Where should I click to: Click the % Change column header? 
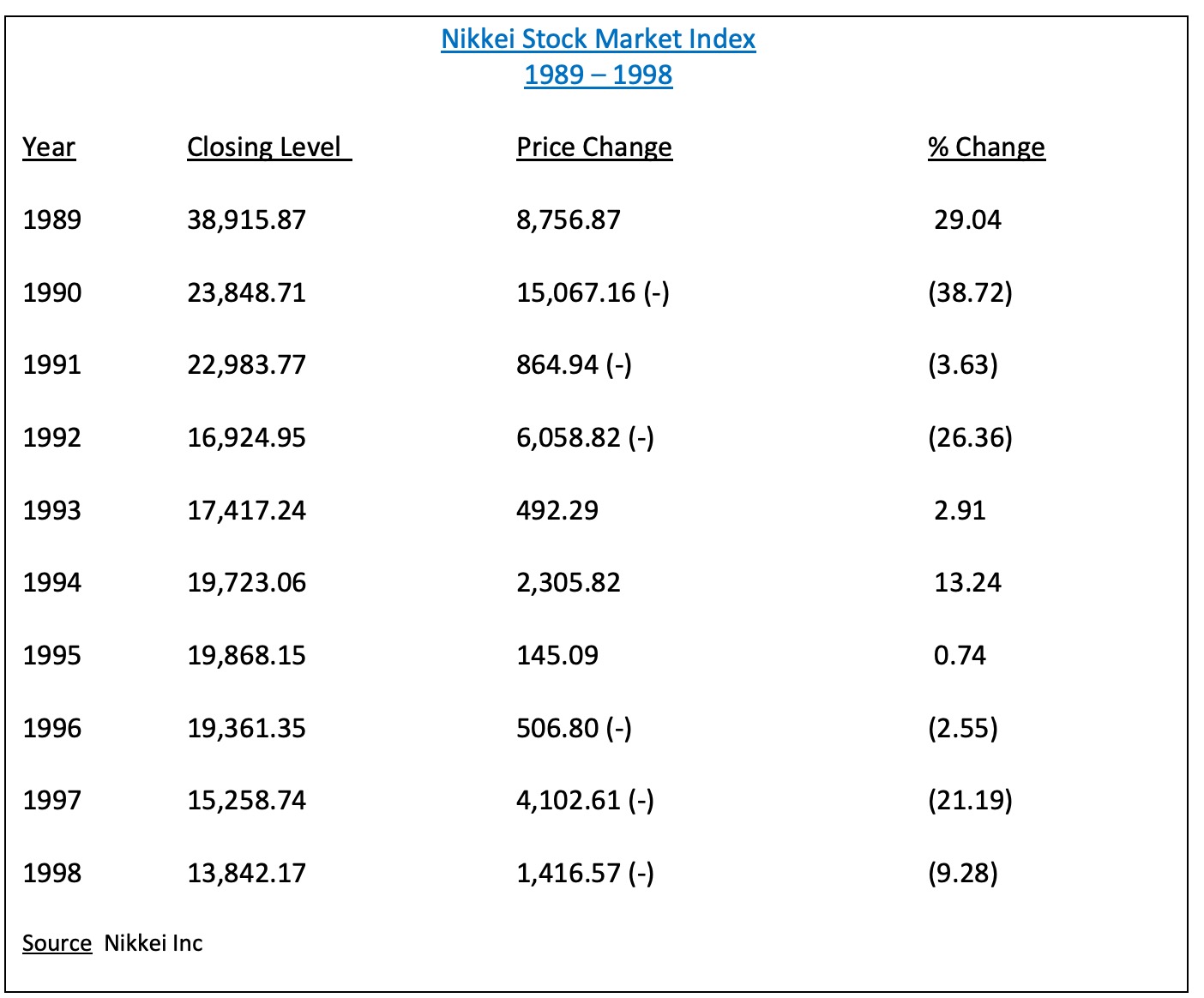point(986,147)
